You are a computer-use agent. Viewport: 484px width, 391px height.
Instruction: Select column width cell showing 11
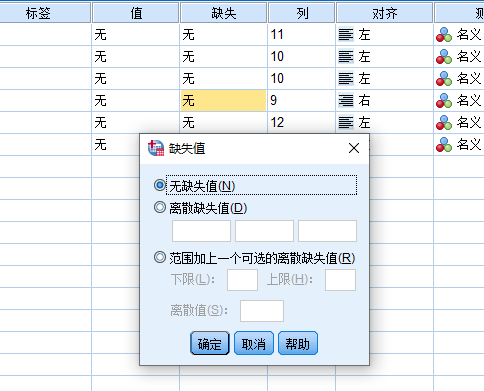301,34
